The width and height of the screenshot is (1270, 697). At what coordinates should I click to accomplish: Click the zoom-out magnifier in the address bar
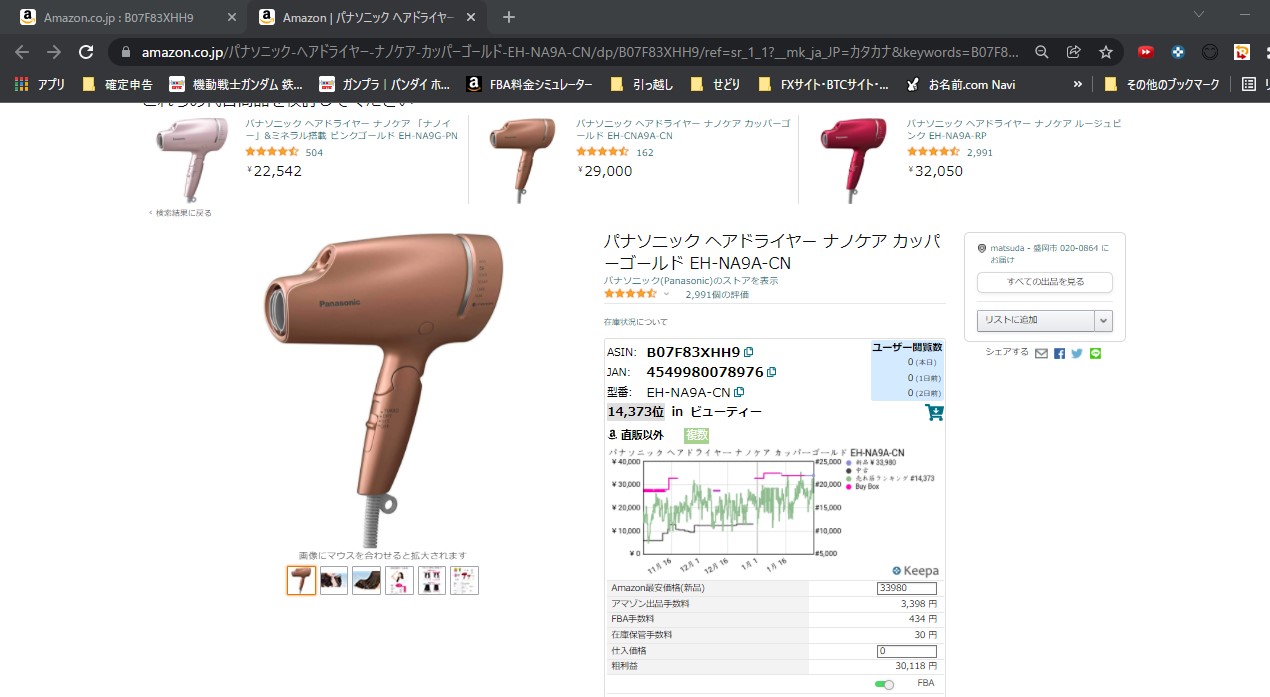pos(1042,52)
